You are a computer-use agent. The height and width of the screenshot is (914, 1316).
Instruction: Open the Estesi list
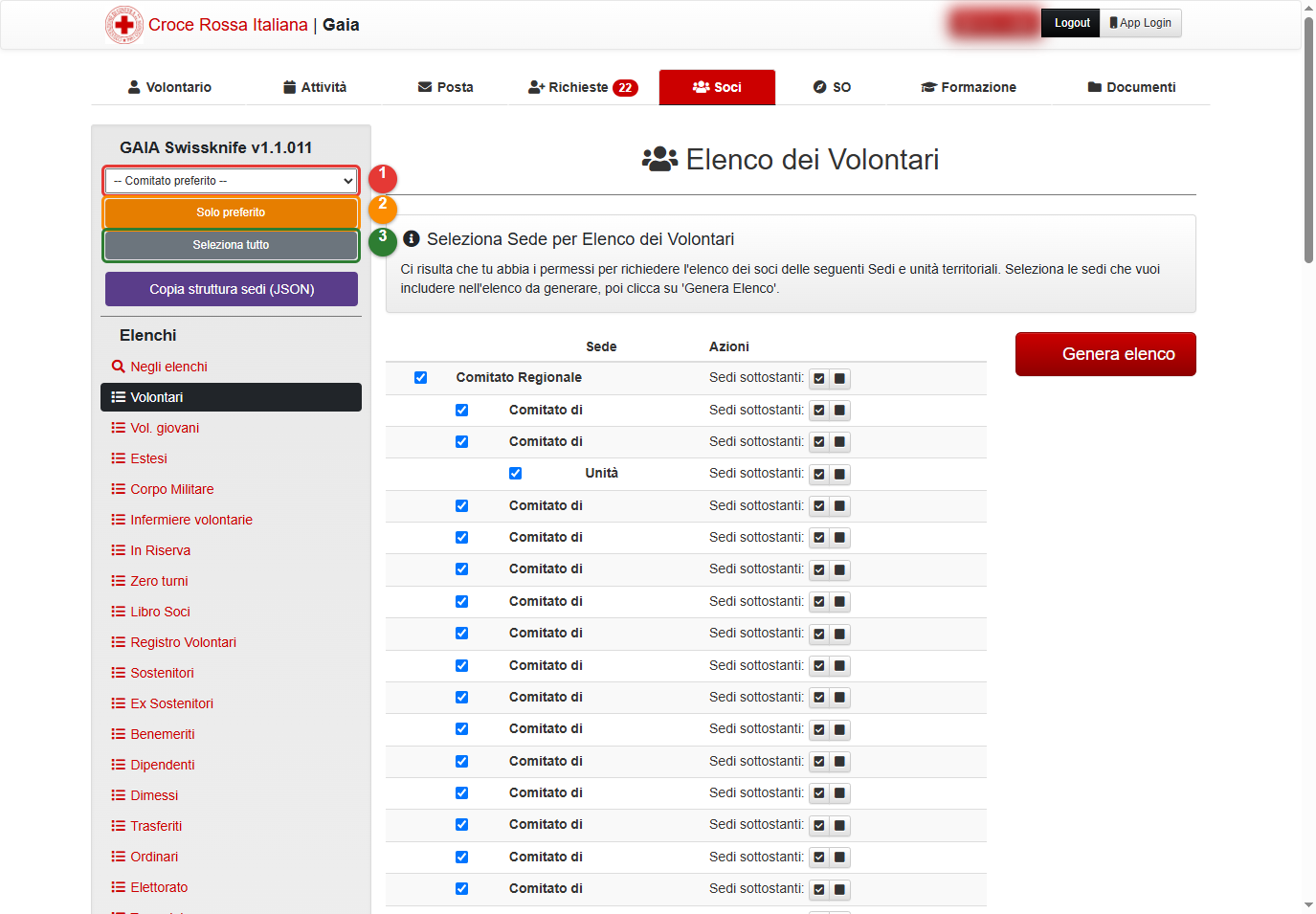coord(139,458)
